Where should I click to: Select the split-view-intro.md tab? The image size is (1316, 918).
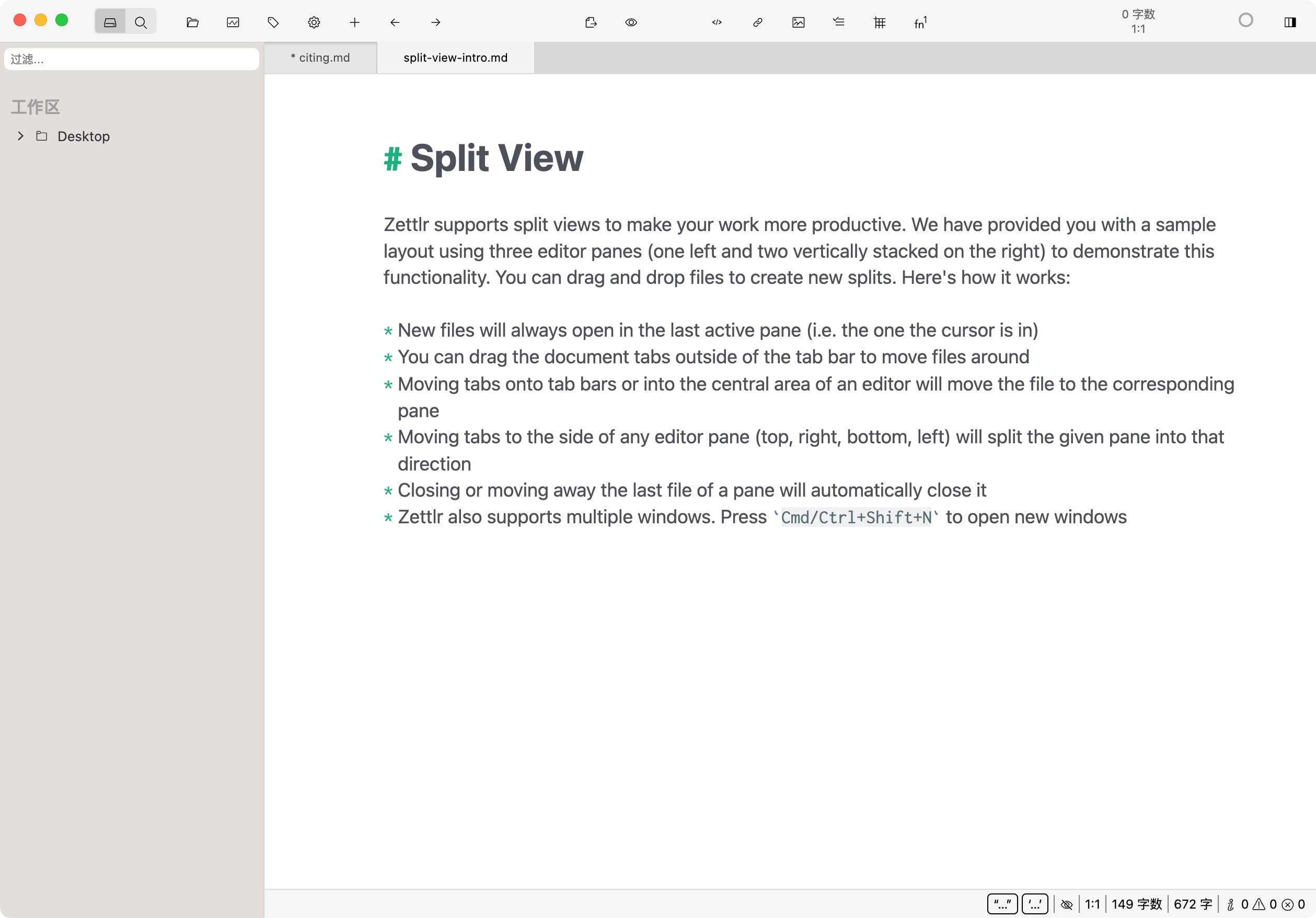coord(456,58)
